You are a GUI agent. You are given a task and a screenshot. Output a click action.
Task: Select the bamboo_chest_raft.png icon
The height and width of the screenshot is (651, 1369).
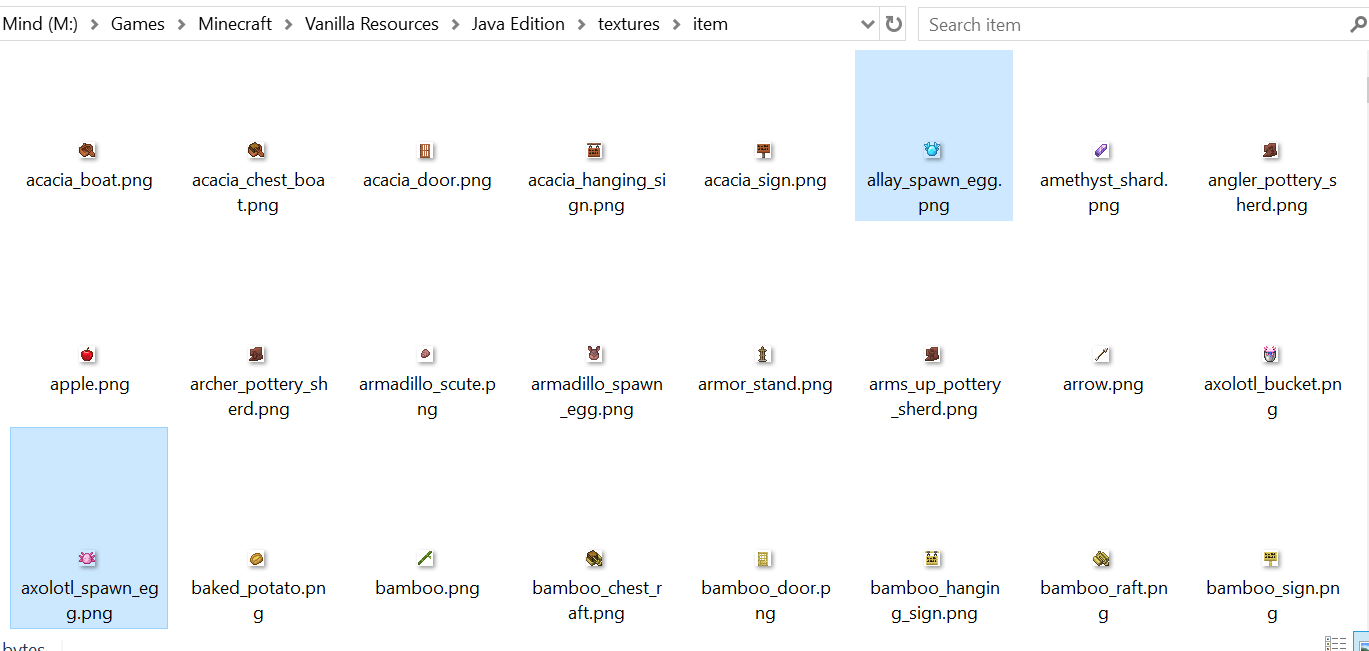pos(596,558)
